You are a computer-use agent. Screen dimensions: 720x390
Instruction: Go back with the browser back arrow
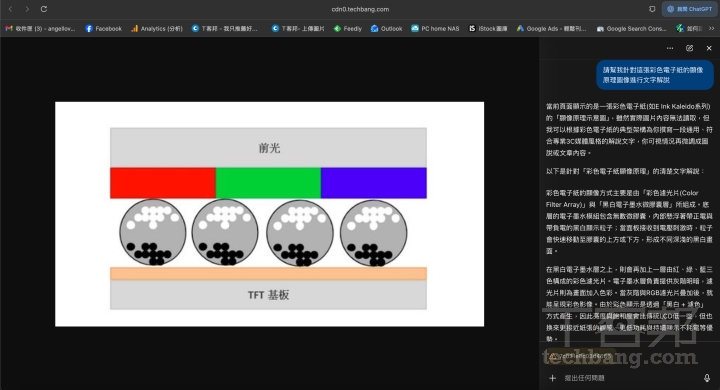click(10, 9)
